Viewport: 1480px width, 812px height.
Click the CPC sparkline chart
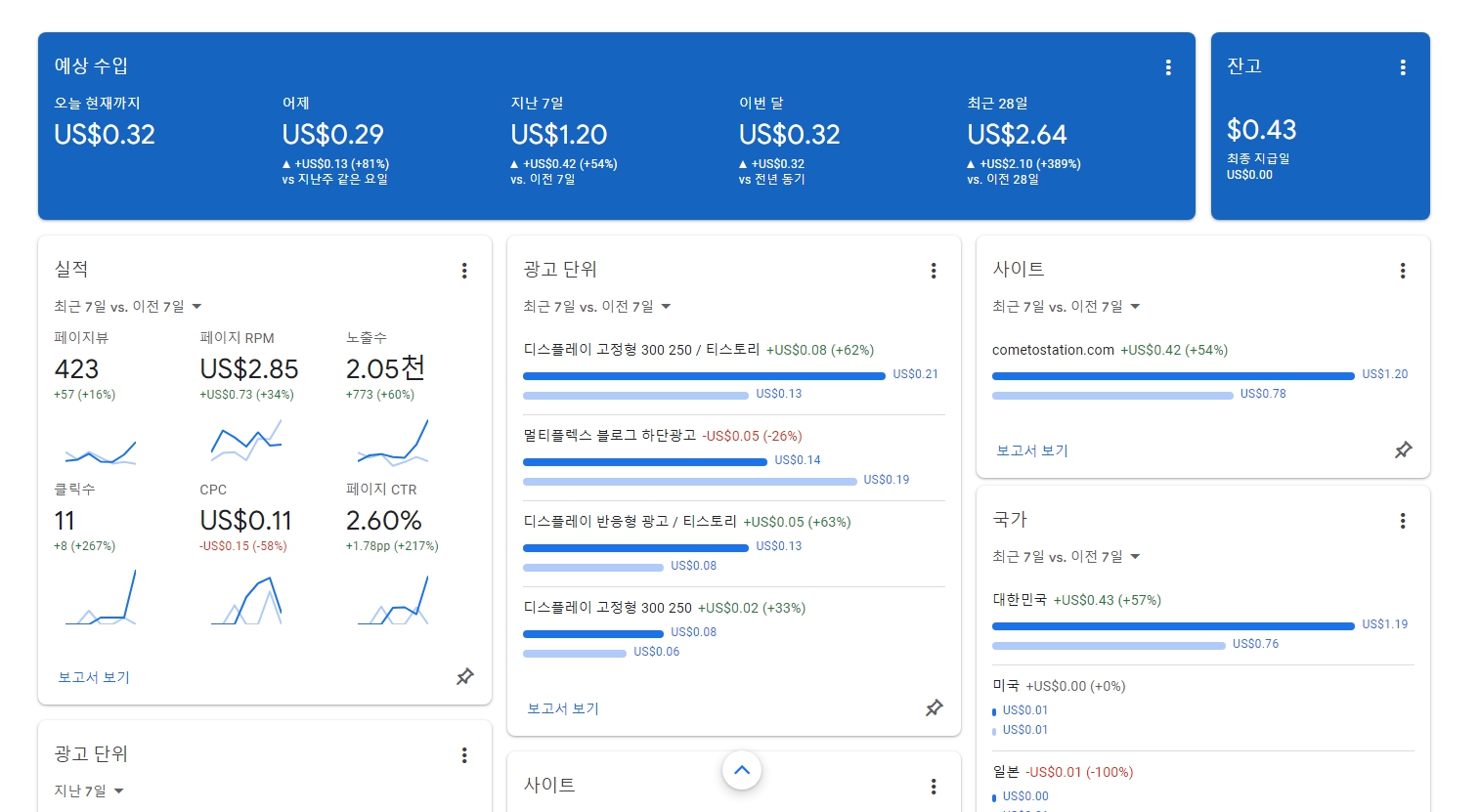coord(246,600)
